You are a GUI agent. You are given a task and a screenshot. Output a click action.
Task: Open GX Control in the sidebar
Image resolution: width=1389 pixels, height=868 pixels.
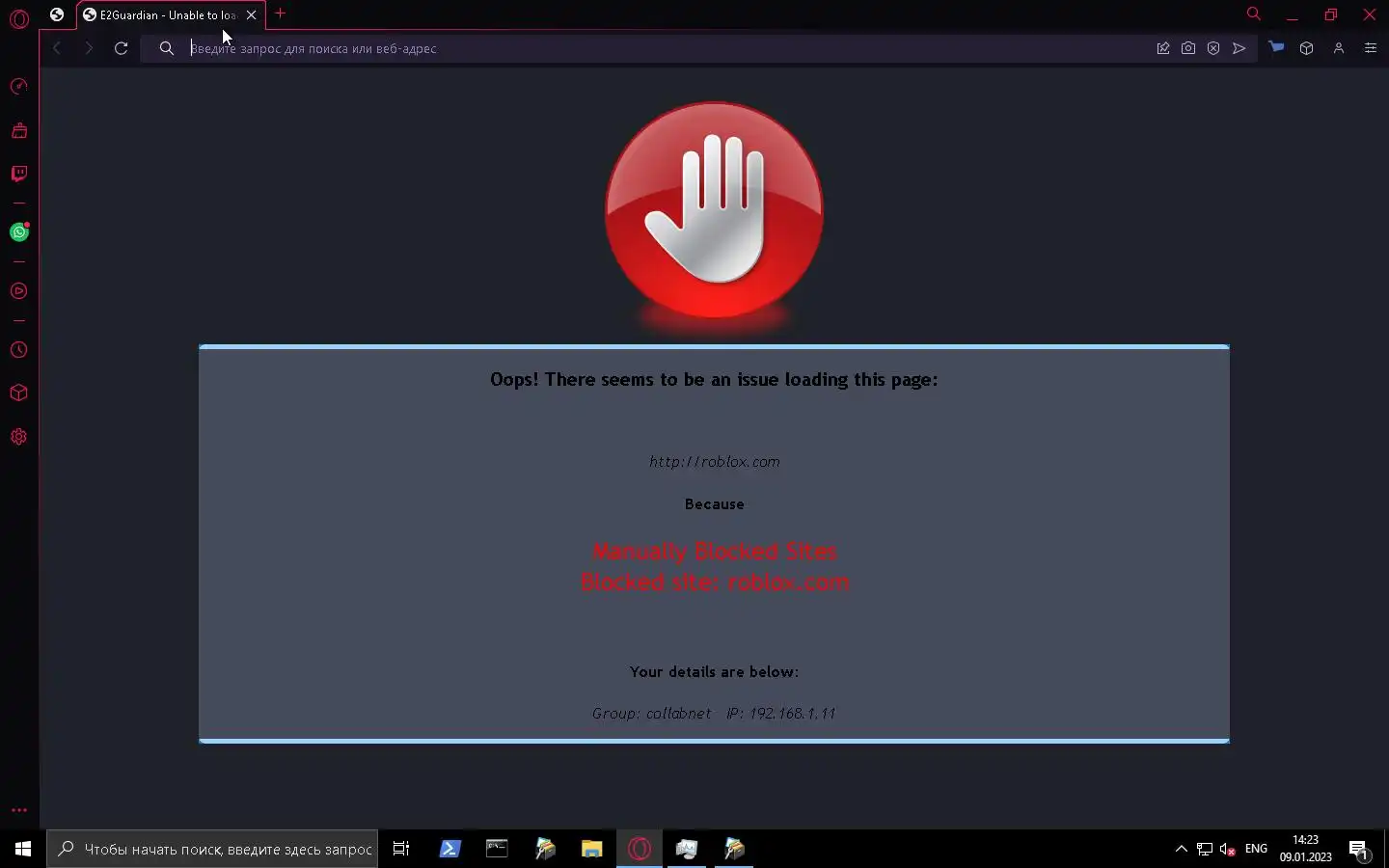[18, 87]
